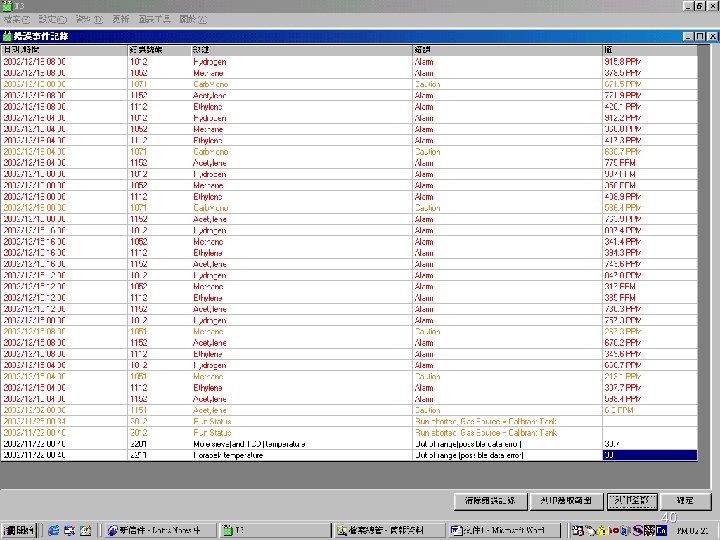Viewport: 720px width, 540px height.
Task: Sort by the 日期/時間 column header
Action: coord(64,50)
